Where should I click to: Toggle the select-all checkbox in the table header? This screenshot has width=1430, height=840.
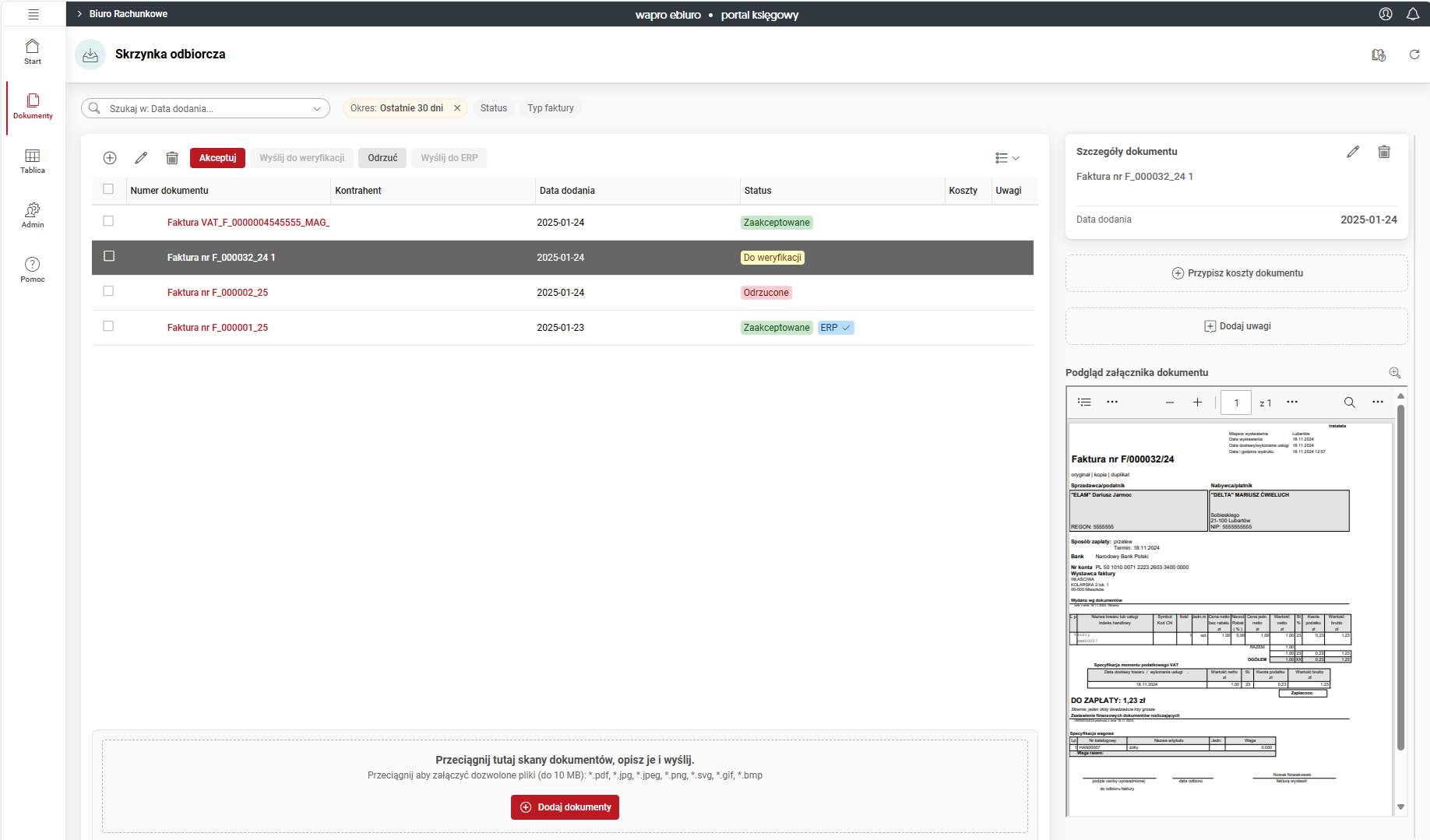click(108, 189)
